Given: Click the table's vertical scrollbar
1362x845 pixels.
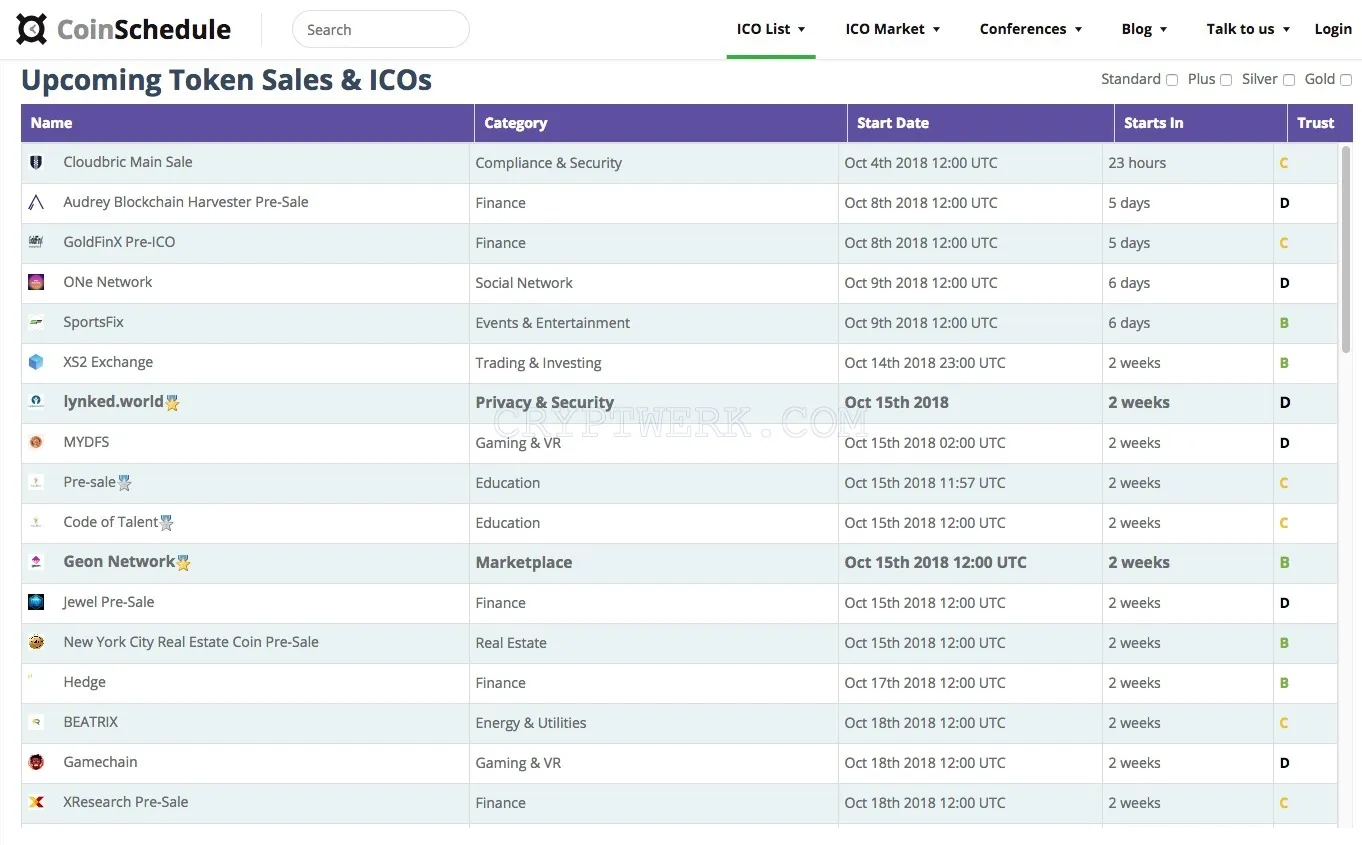Looking at the screenshot, I should [x=1346, y=249].
